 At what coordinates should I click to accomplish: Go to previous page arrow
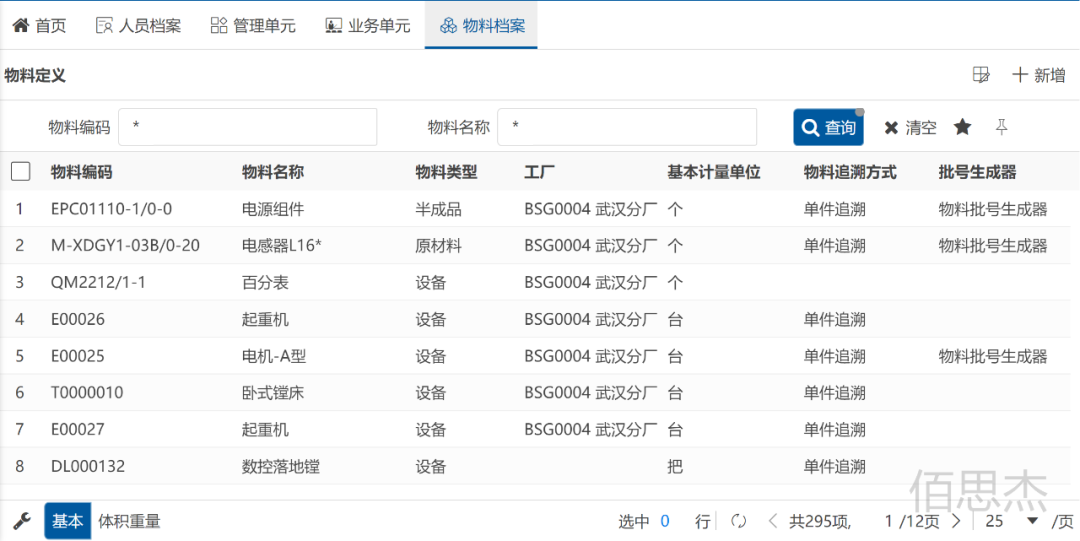[x=772, y=521]
